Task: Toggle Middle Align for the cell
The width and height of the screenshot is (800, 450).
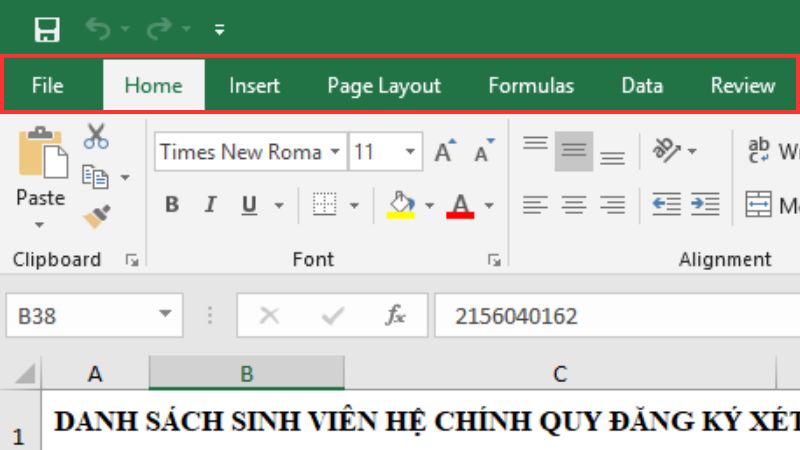Action: [x=573, y=151]
